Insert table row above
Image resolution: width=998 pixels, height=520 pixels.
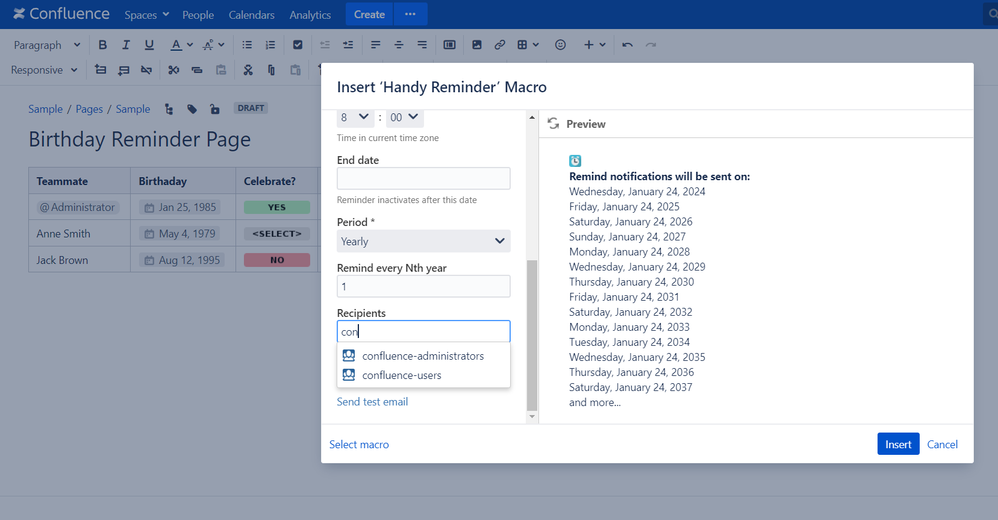coord(101,70)
